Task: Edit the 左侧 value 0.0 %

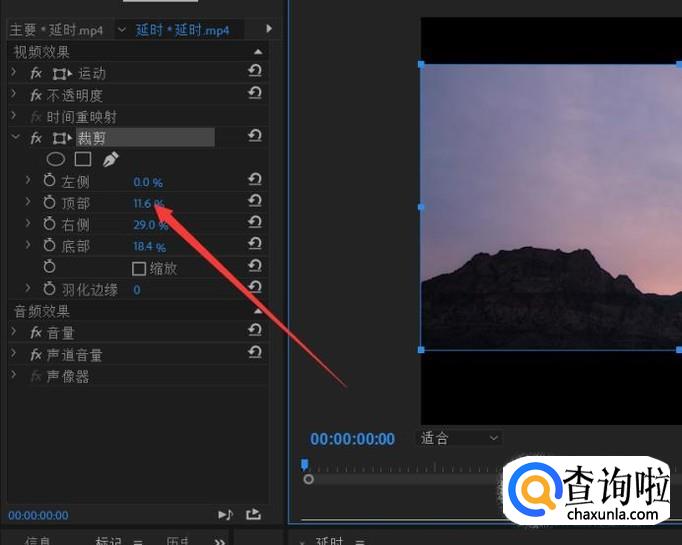Action: pos(148,182)
